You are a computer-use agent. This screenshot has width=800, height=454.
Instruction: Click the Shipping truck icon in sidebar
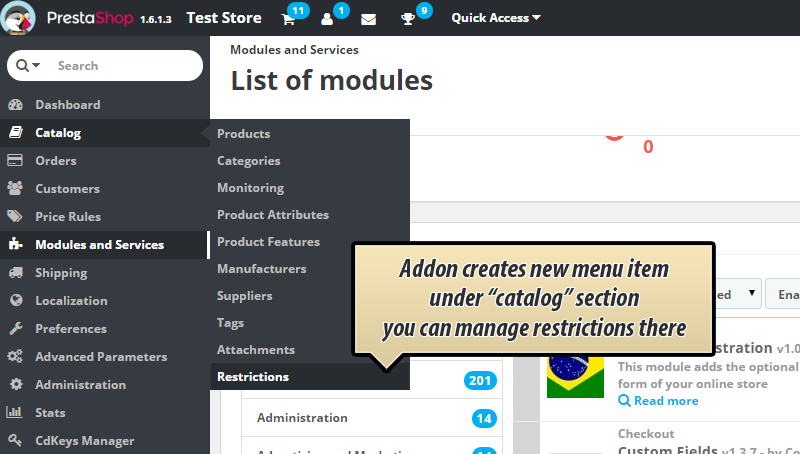tap(15, 273)
